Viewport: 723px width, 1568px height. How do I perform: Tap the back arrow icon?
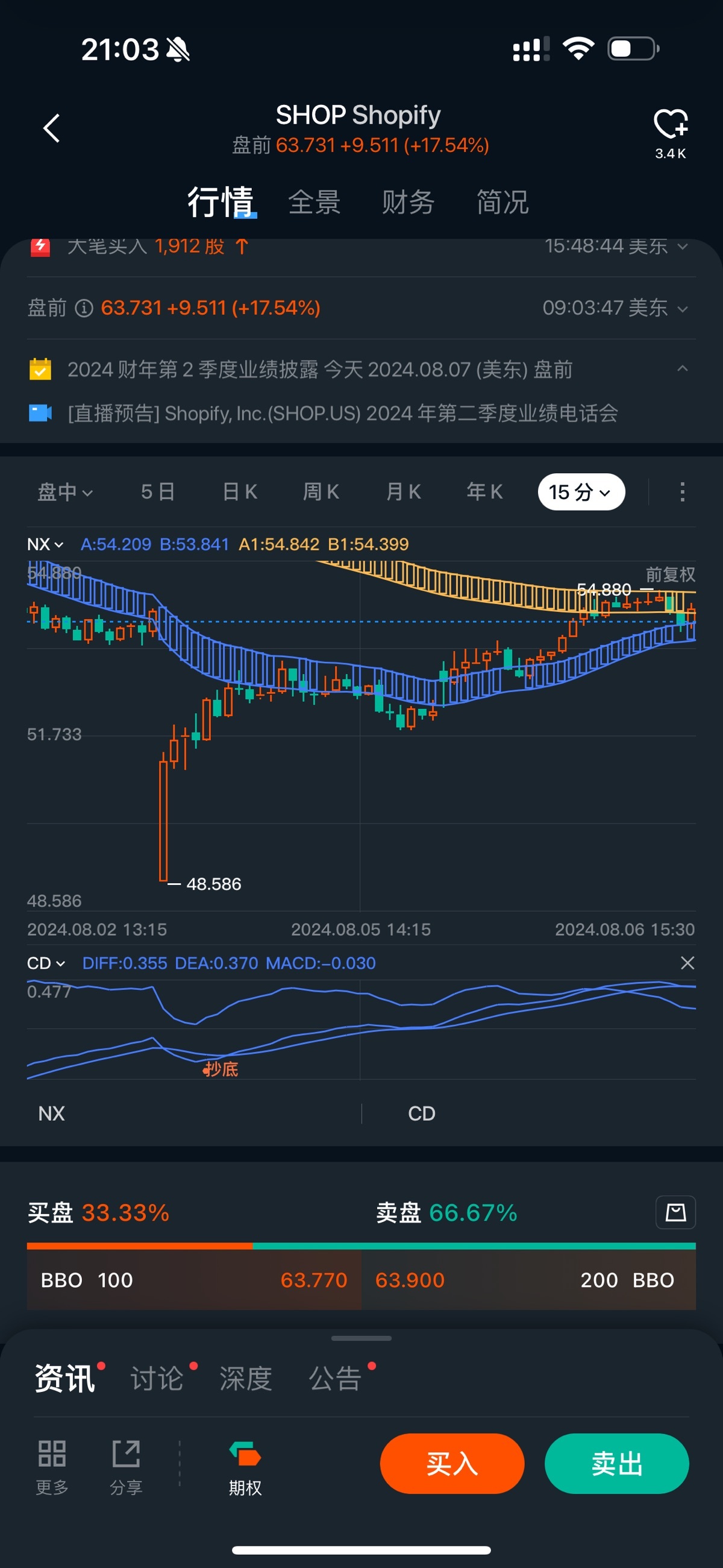click(52, 128)
